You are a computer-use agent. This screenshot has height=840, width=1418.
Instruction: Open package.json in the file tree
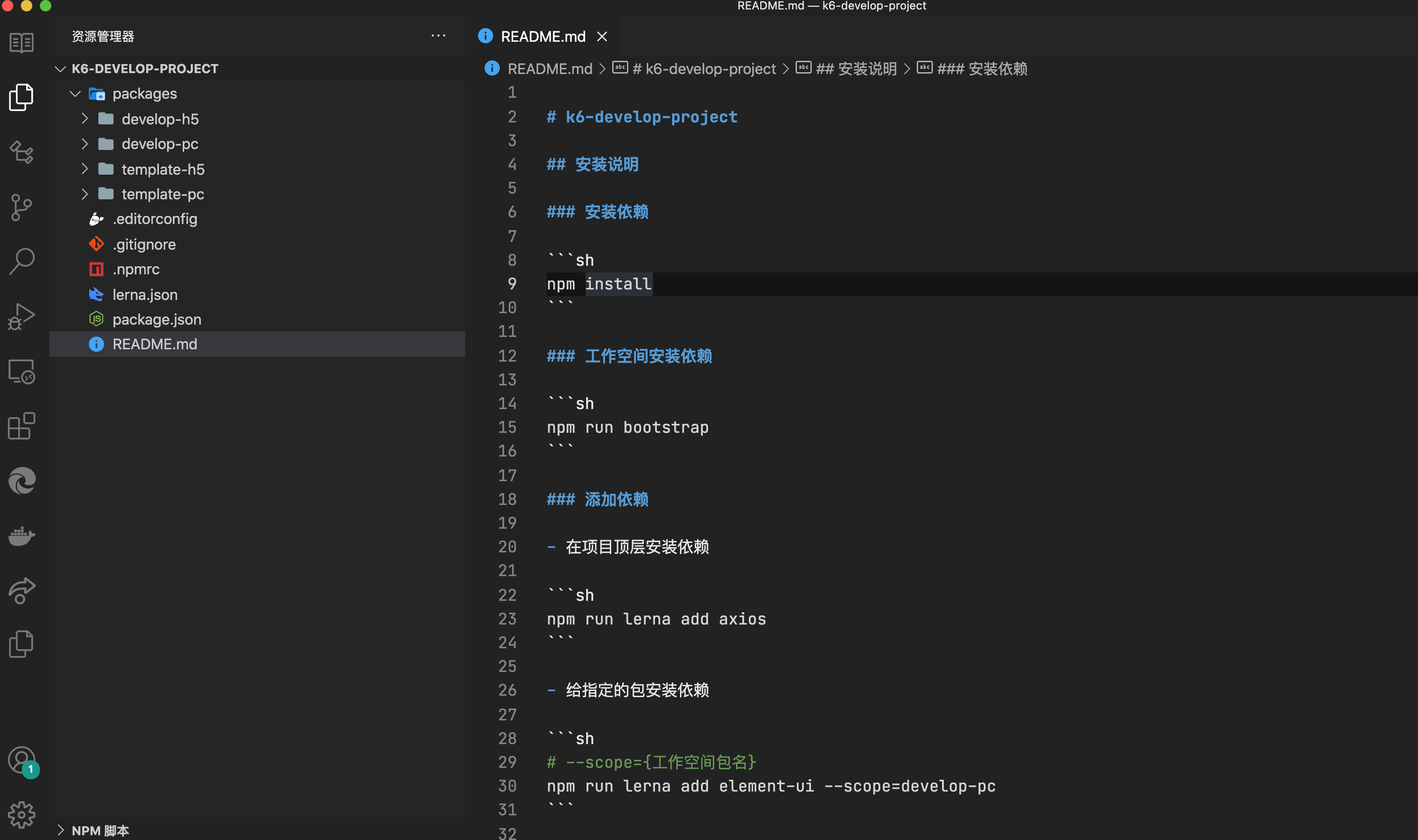(157, 319)
